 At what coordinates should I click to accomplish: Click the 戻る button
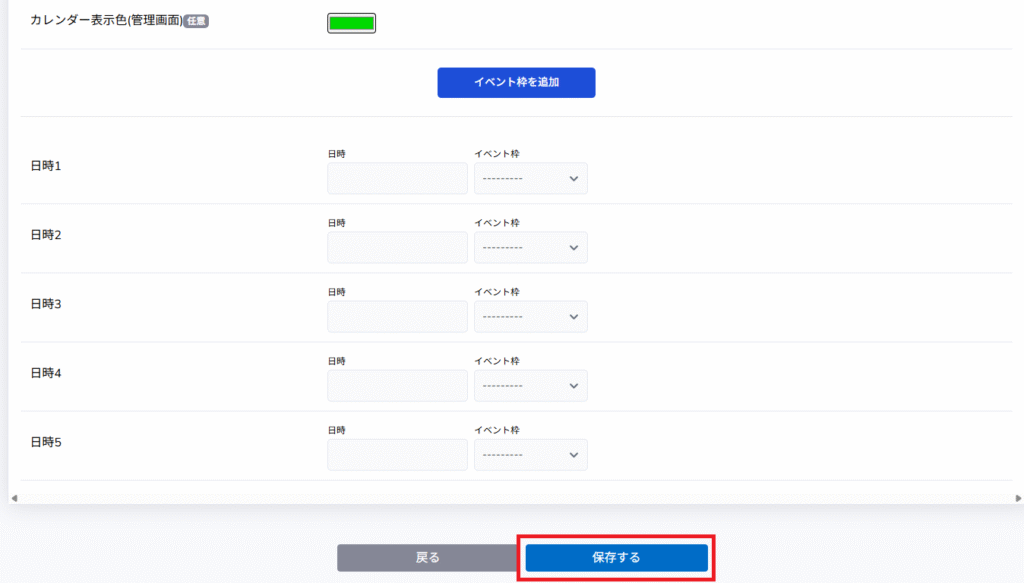point(428,558)
